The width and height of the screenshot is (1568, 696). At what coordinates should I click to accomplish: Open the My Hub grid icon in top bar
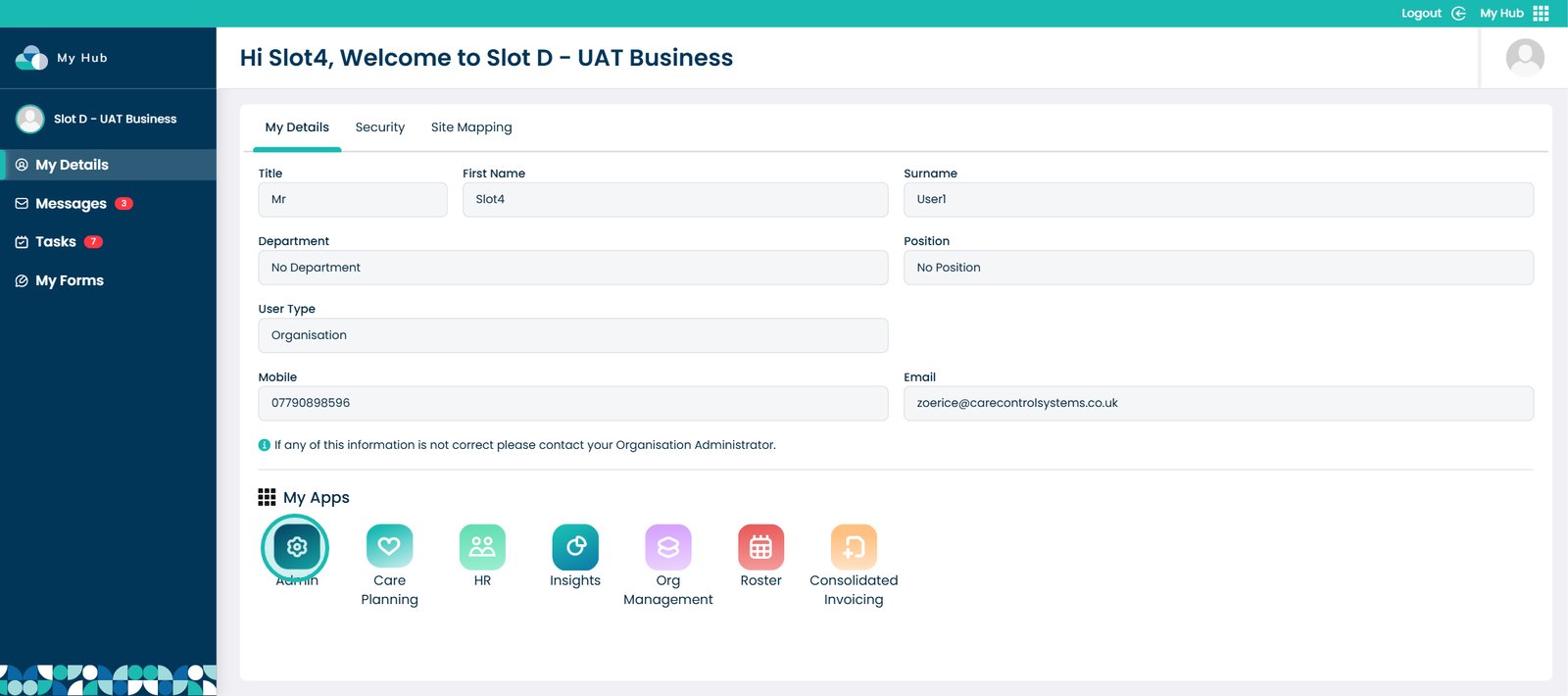1541,13
